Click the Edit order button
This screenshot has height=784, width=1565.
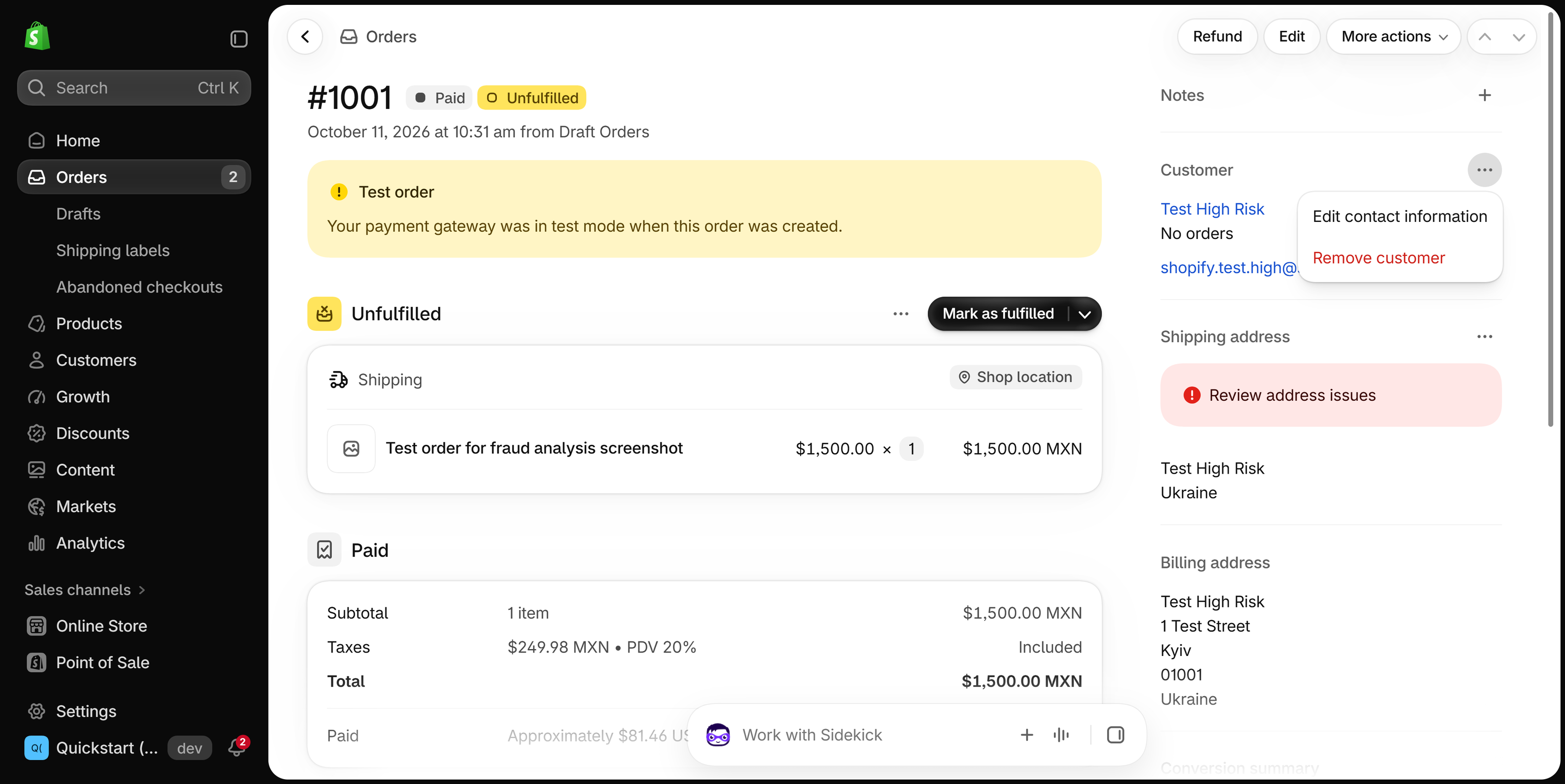tap(1292, 37)
